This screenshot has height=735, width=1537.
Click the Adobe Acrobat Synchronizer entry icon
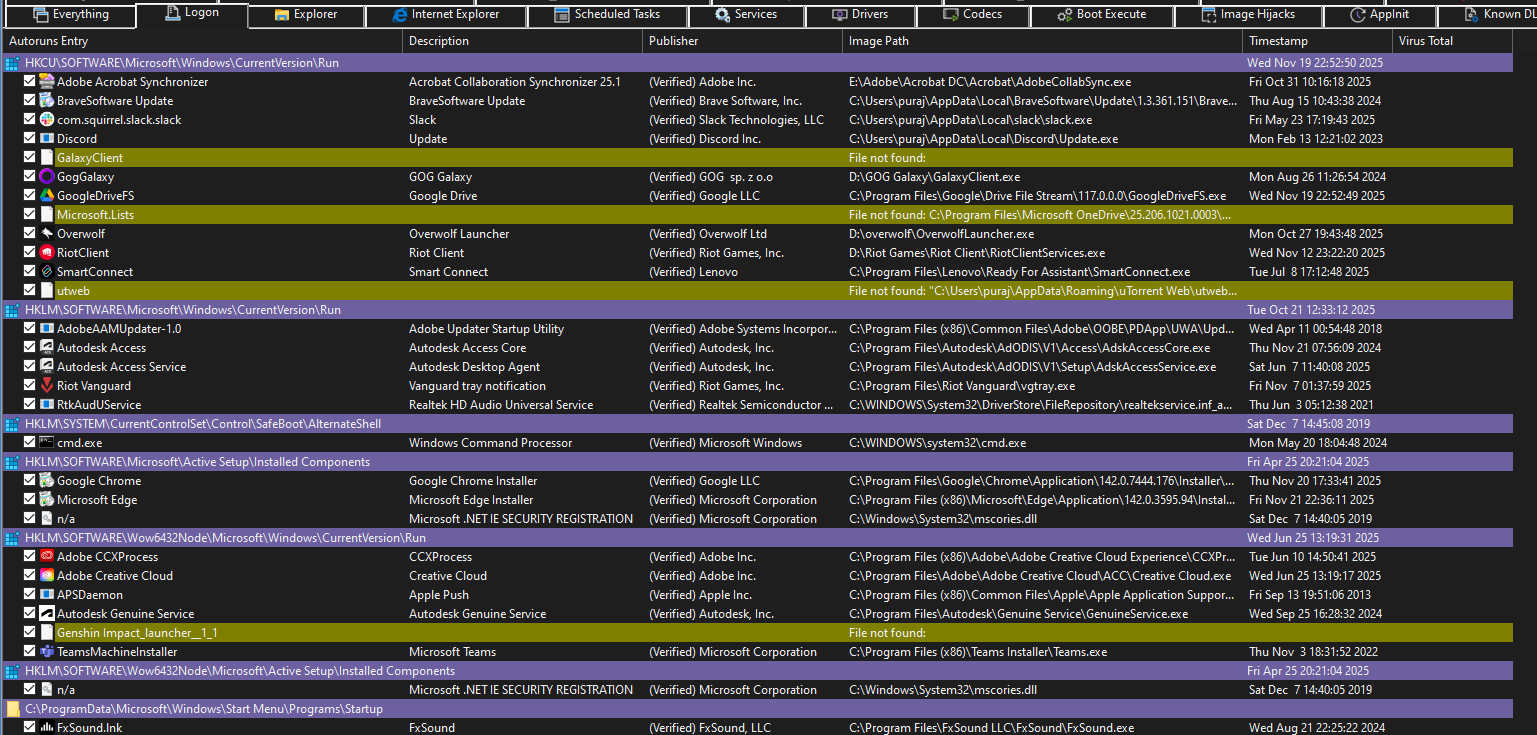(x=46, y=82)
